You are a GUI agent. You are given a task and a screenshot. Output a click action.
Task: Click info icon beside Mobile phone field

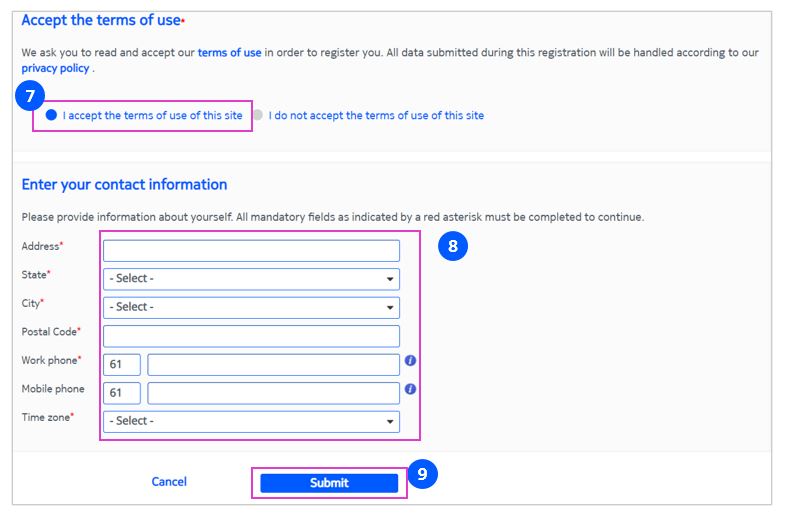tap(410, 389)
